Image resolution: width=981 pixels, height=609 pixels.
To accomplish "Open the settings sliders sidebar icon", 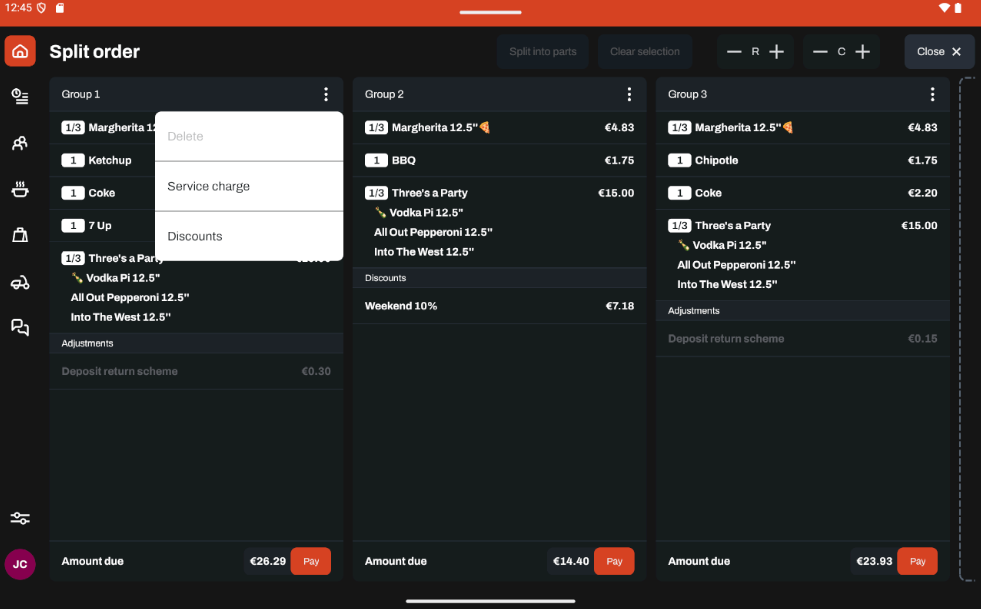I will 20,518.
